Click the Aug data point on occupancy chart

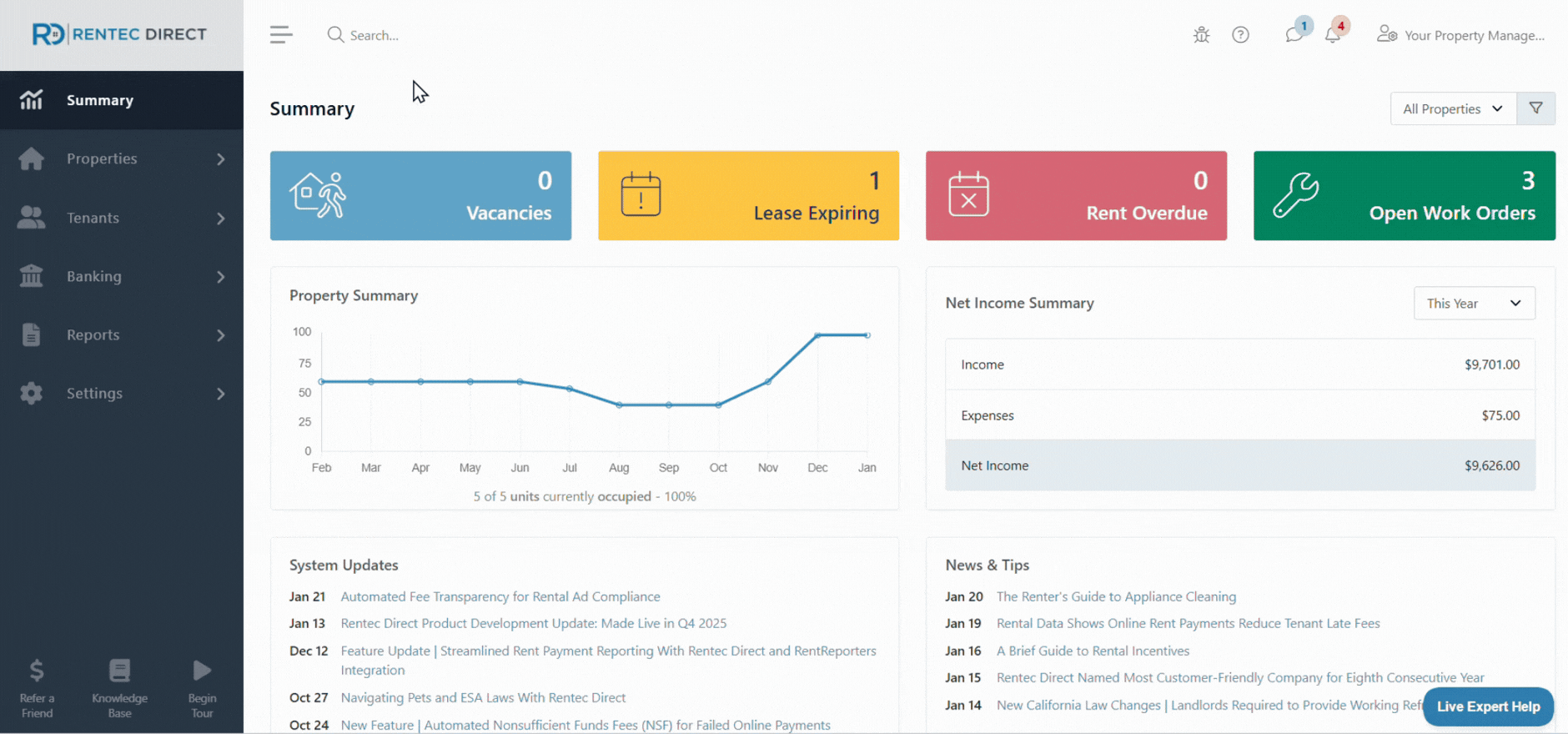click(x=619, y=405)
